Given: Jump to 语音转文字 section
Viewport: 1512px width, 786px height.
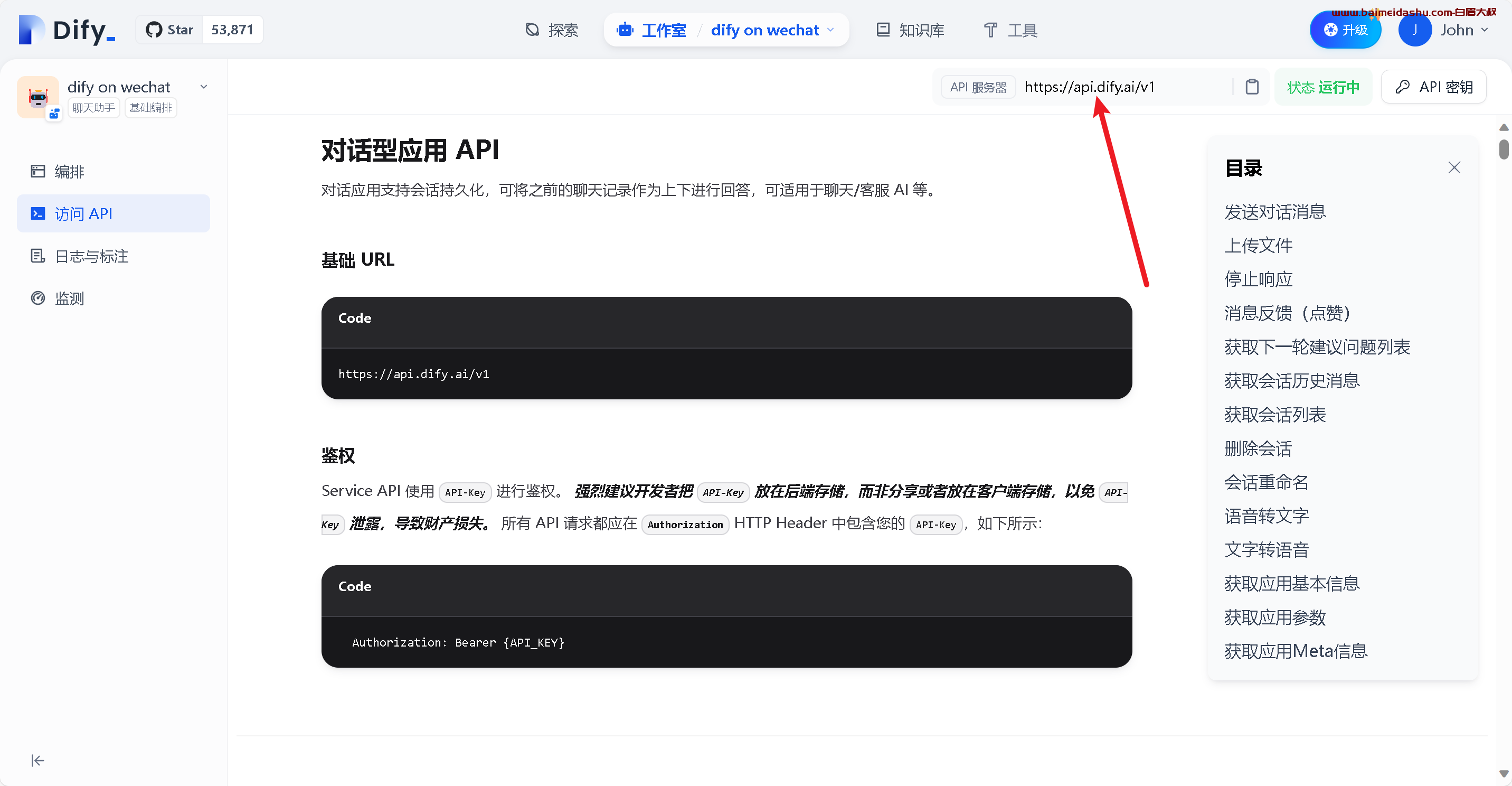Looking at the screenshot, I should [1267, 516].
